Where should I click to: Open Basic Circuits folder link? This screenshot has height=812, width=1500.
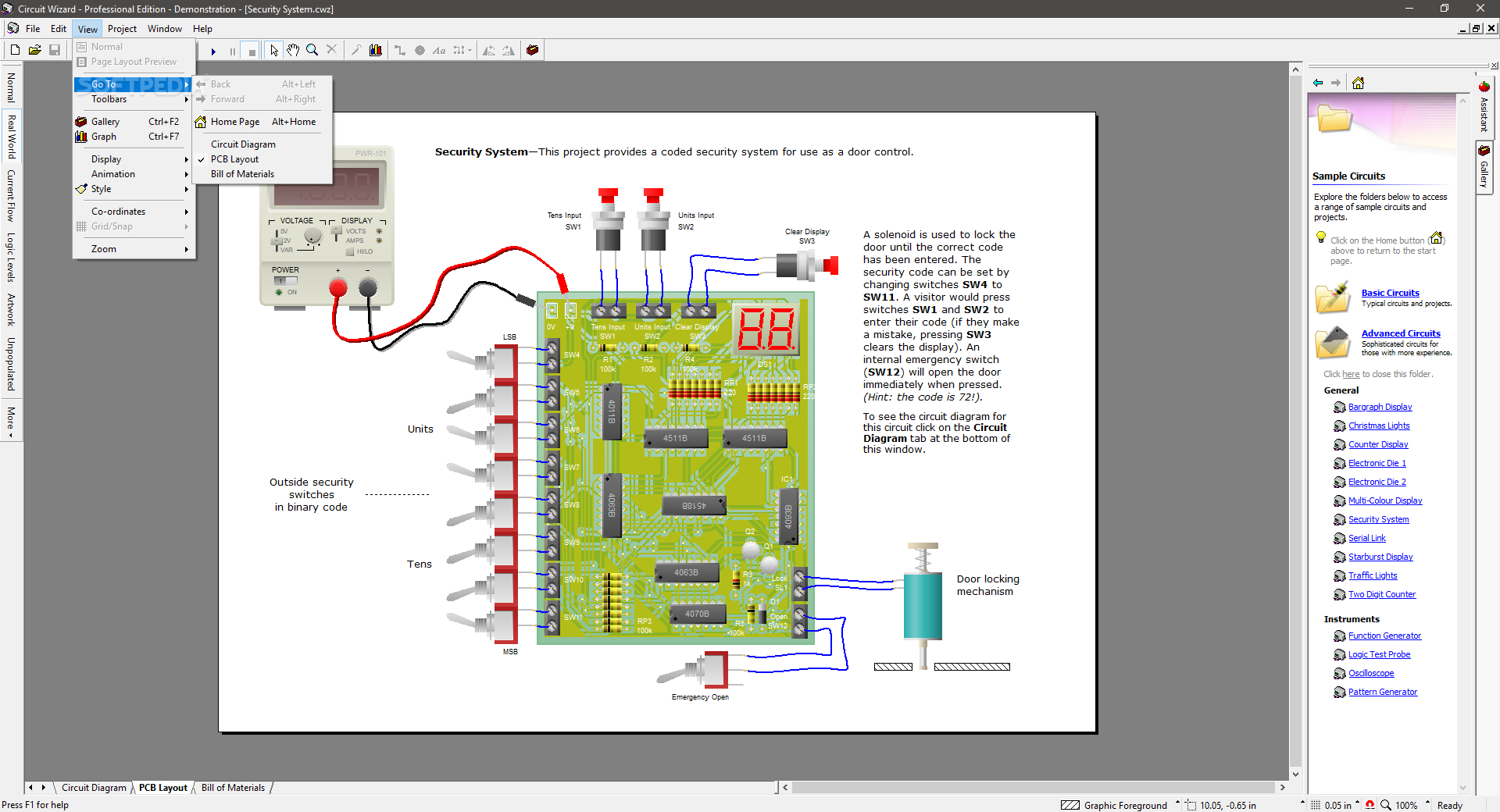point(1390,293)
